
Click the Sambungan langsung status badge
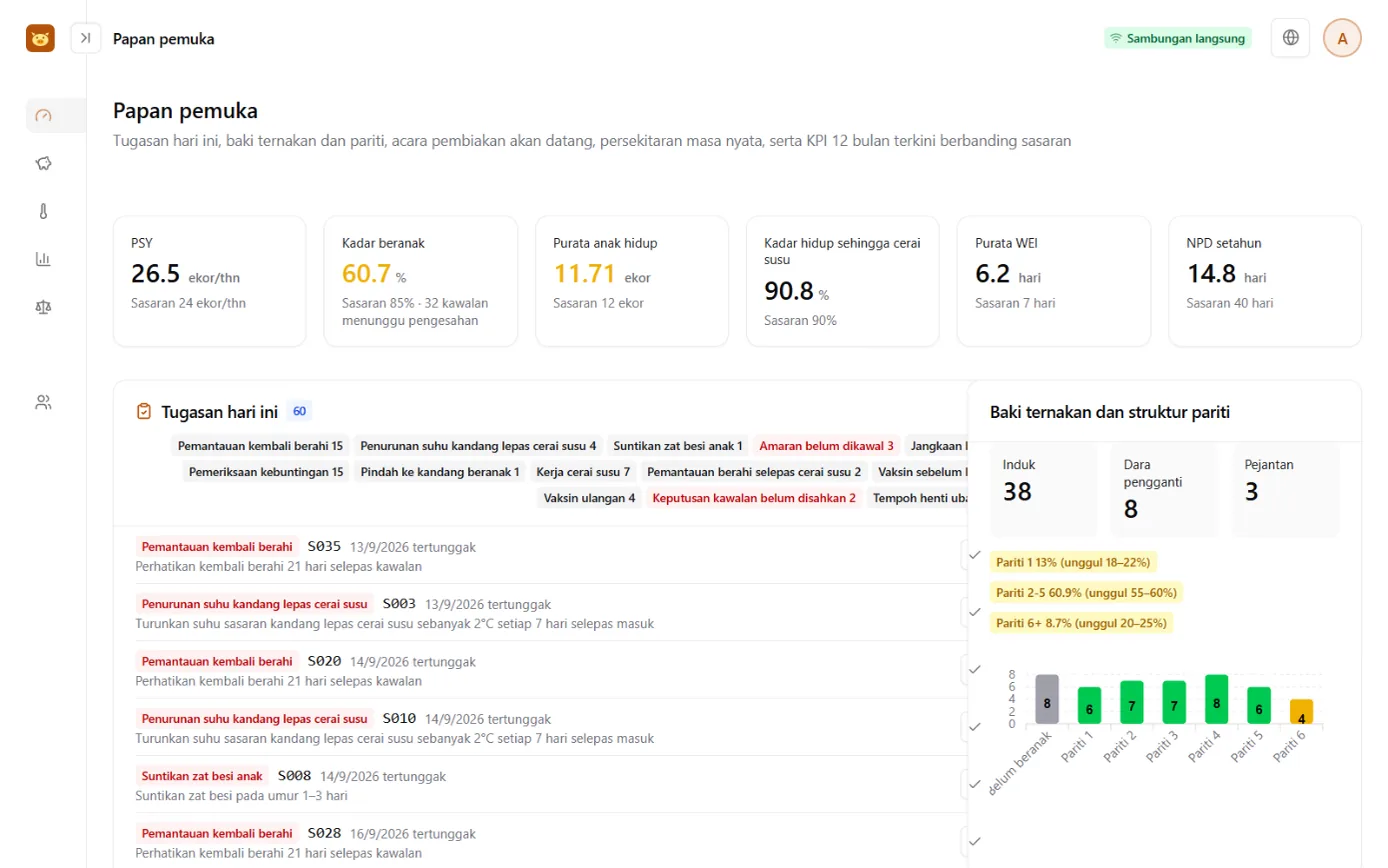point(1178,39)
